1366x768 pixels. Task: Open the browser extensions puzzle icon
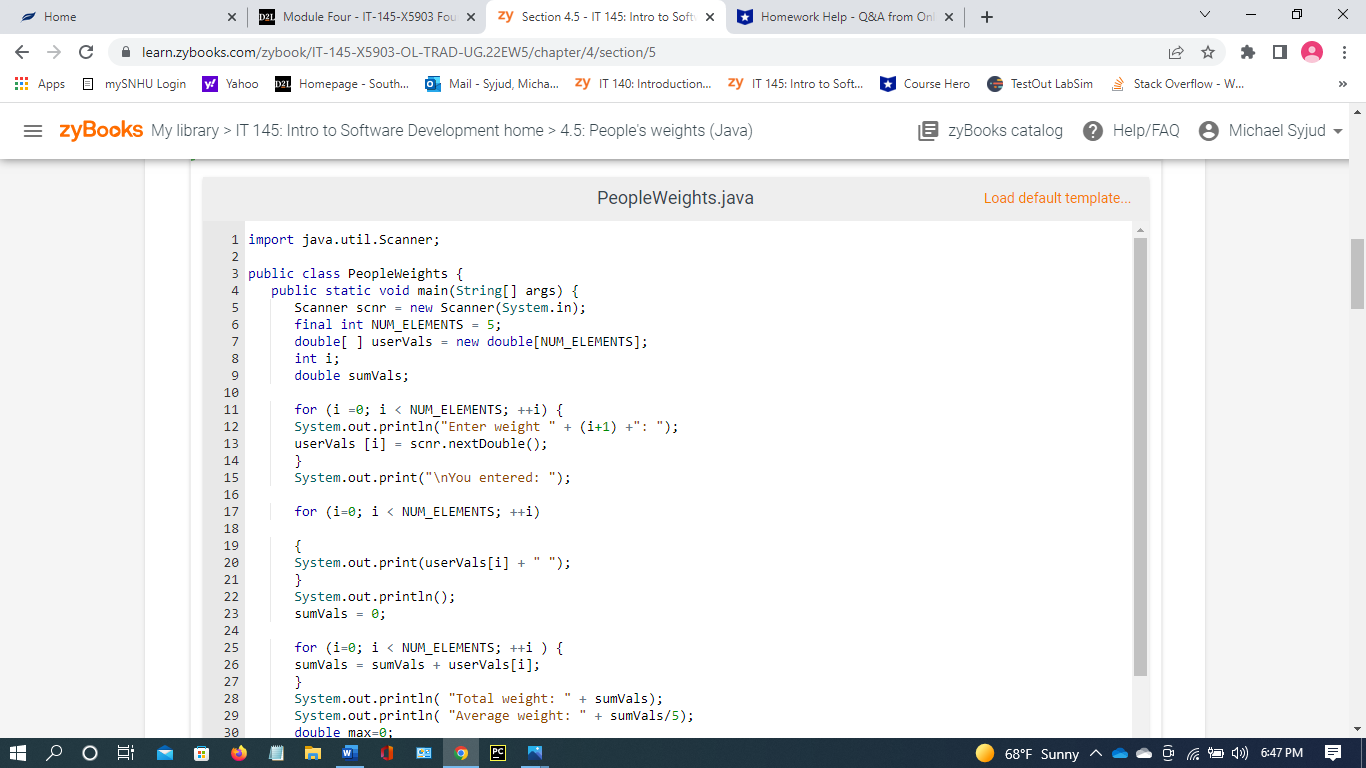tap(1247, 51)
